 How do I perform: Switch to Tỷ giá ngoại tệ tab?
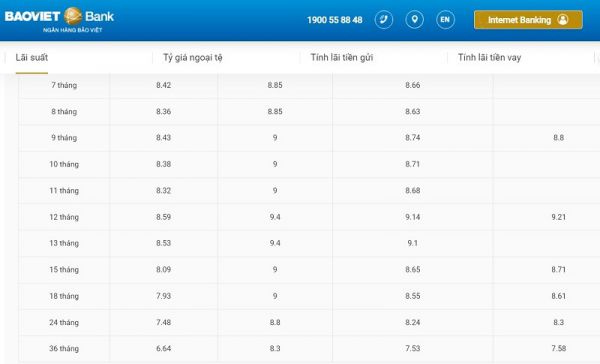click(192, 57)
